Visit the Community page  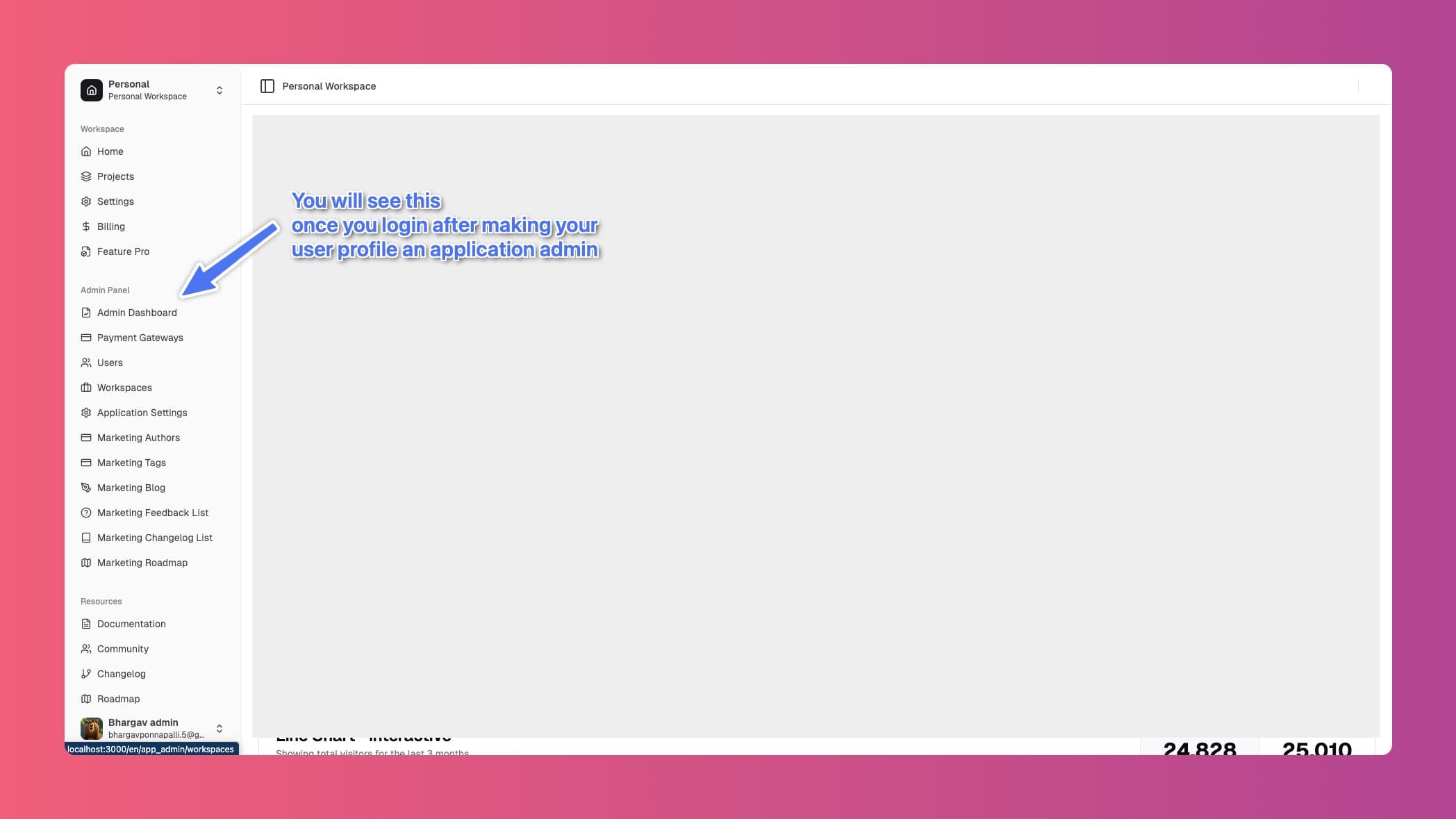click(124, 648)
